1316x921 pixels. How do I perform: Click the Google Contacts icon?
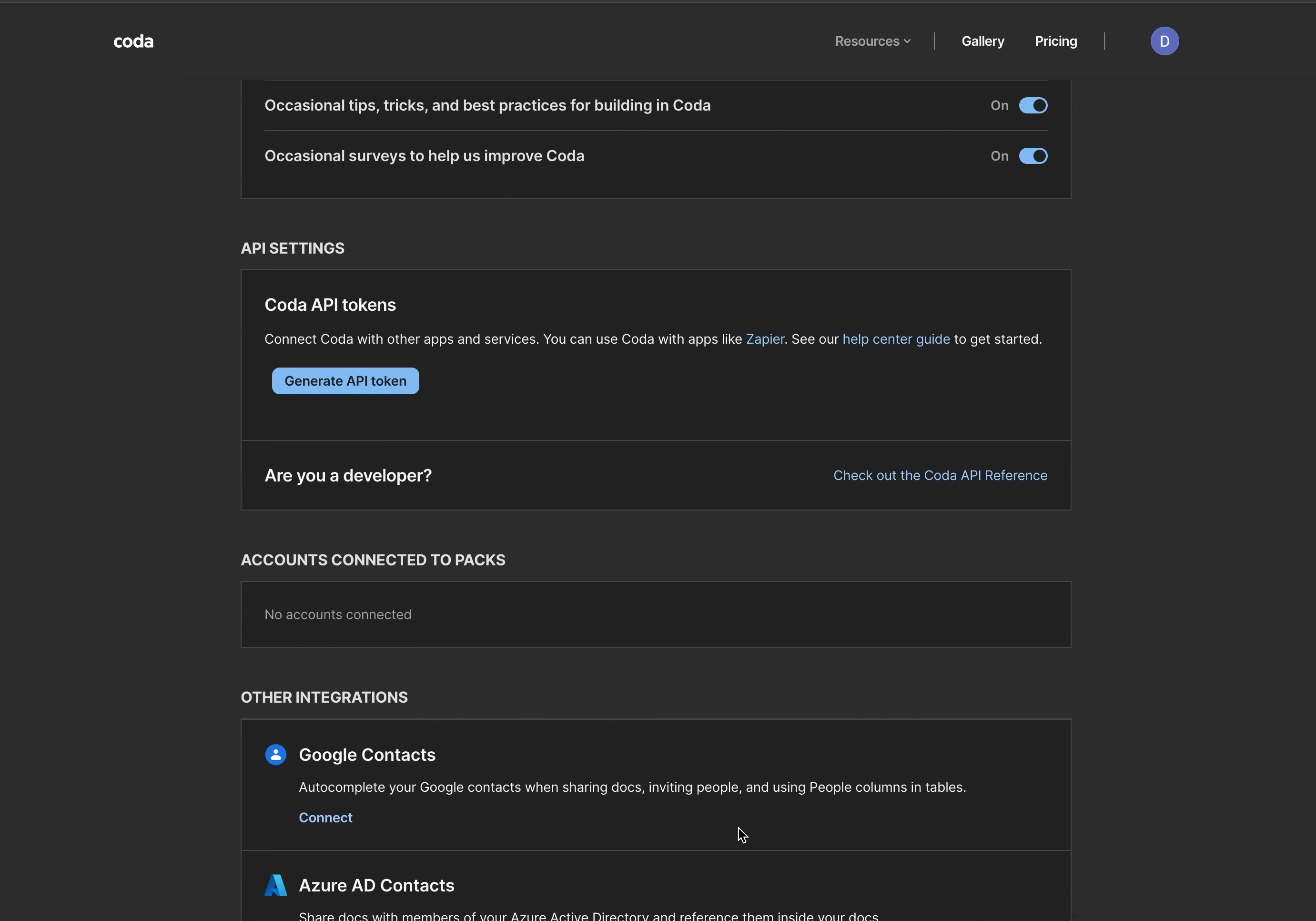(x=276, y=755)
